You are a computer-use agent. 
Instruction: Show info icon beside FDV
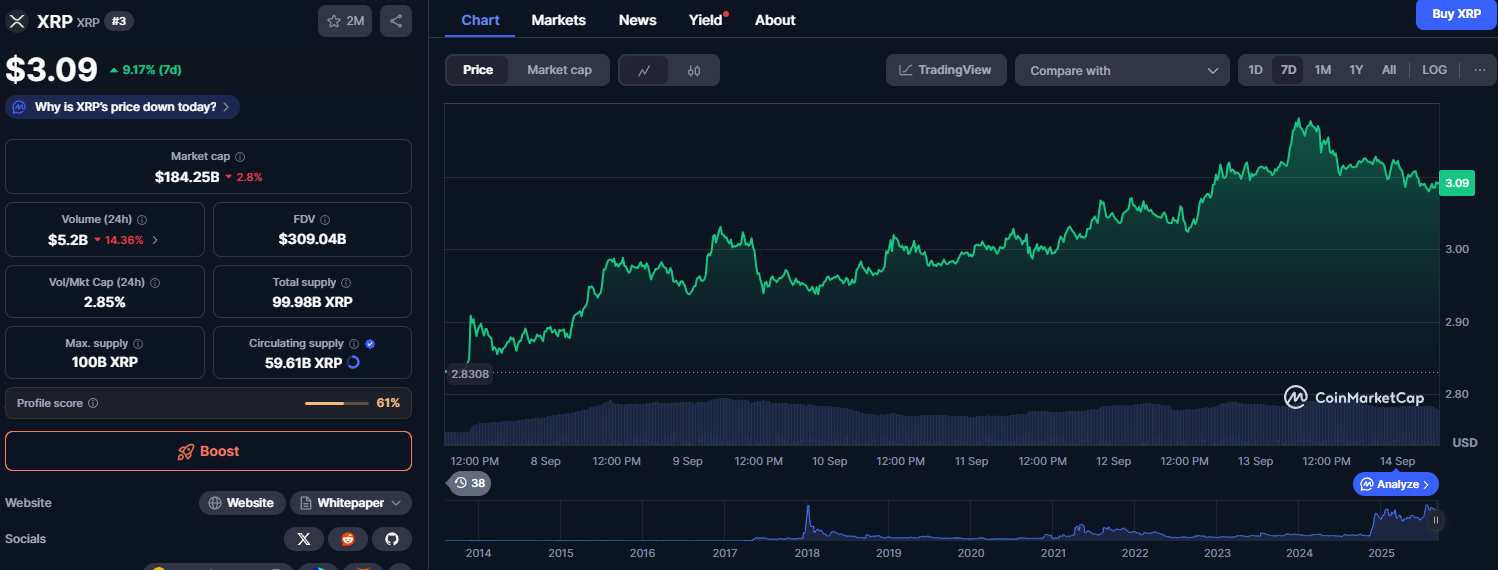[325, 219]
